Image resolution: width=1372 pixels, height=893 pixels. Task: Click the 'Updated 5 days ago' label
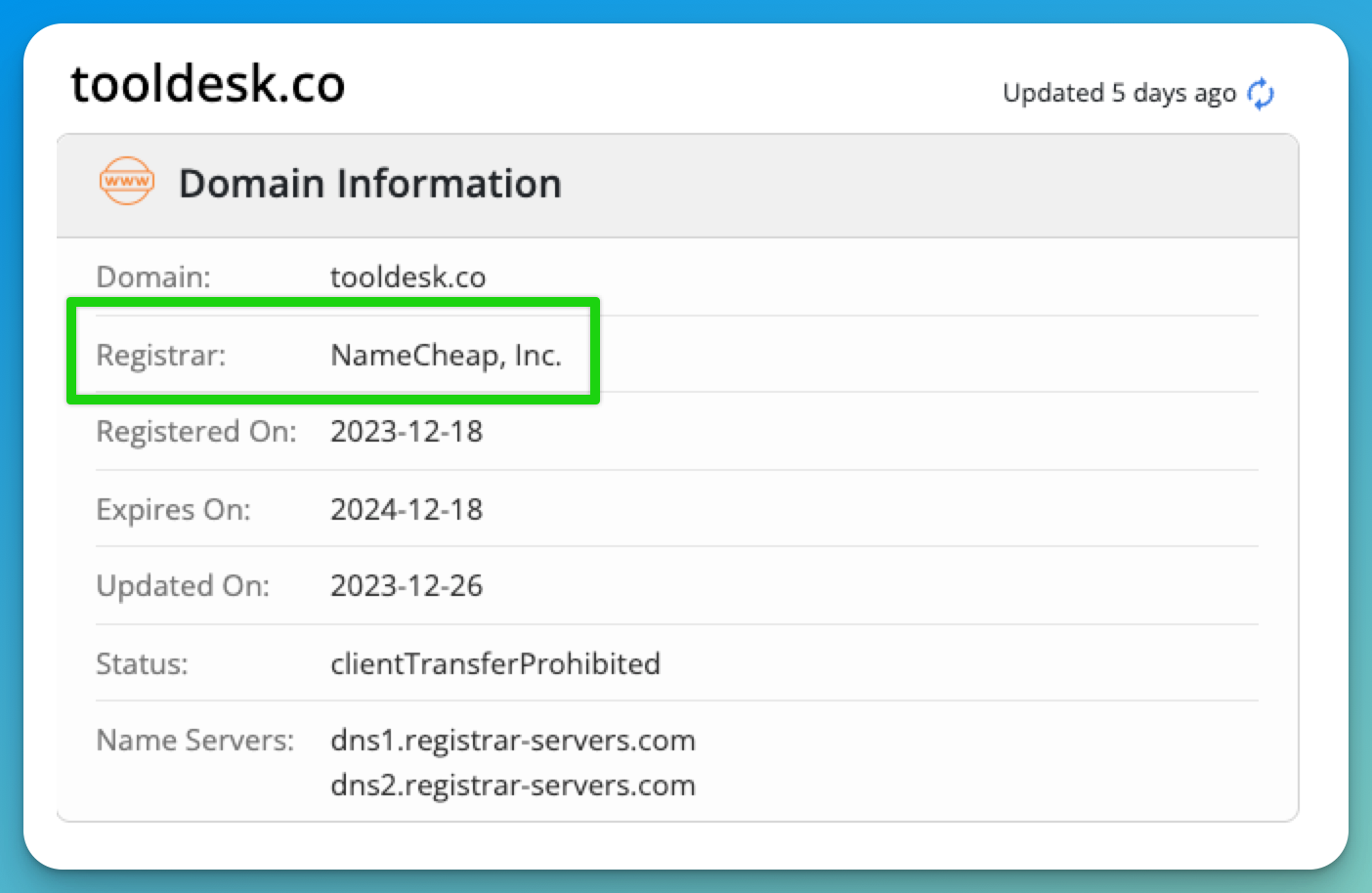click(x=1117, y=93)
